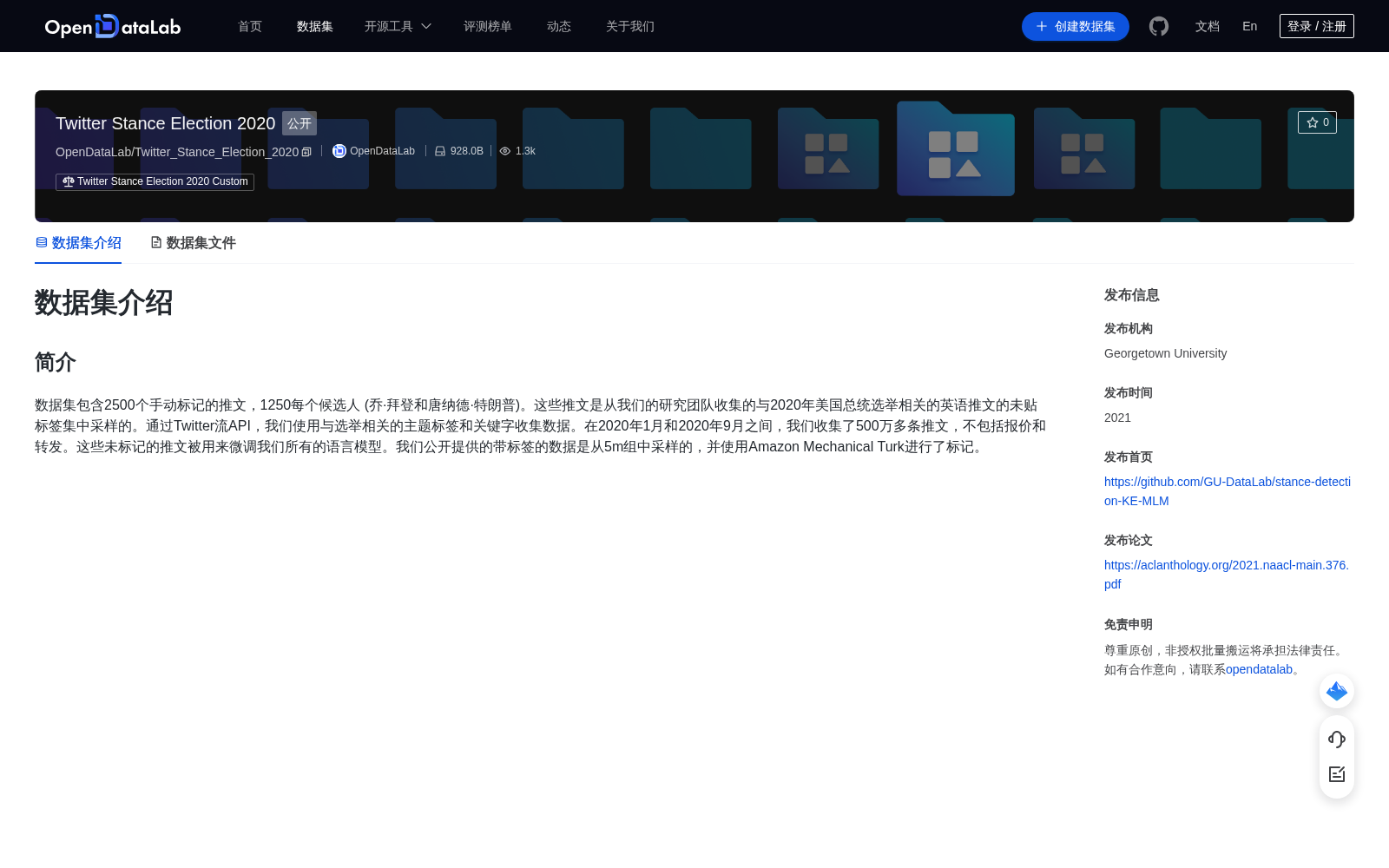The height and width of the screenshot is (868, 1389).
Task: Open 评测榜单 in the navigation bar
Action: (488, 26)
